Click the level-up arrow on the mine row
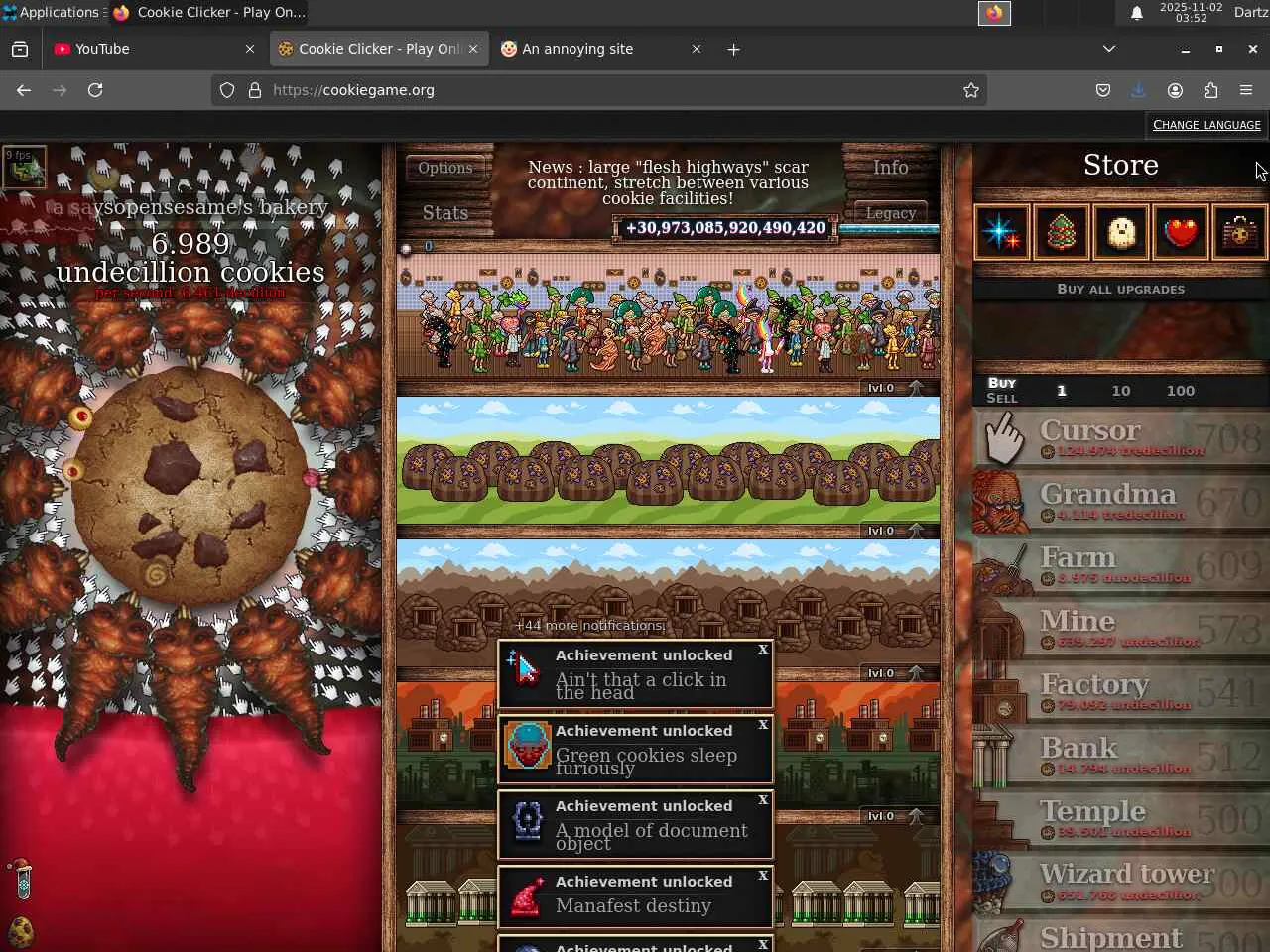 (x=916, y=673)
